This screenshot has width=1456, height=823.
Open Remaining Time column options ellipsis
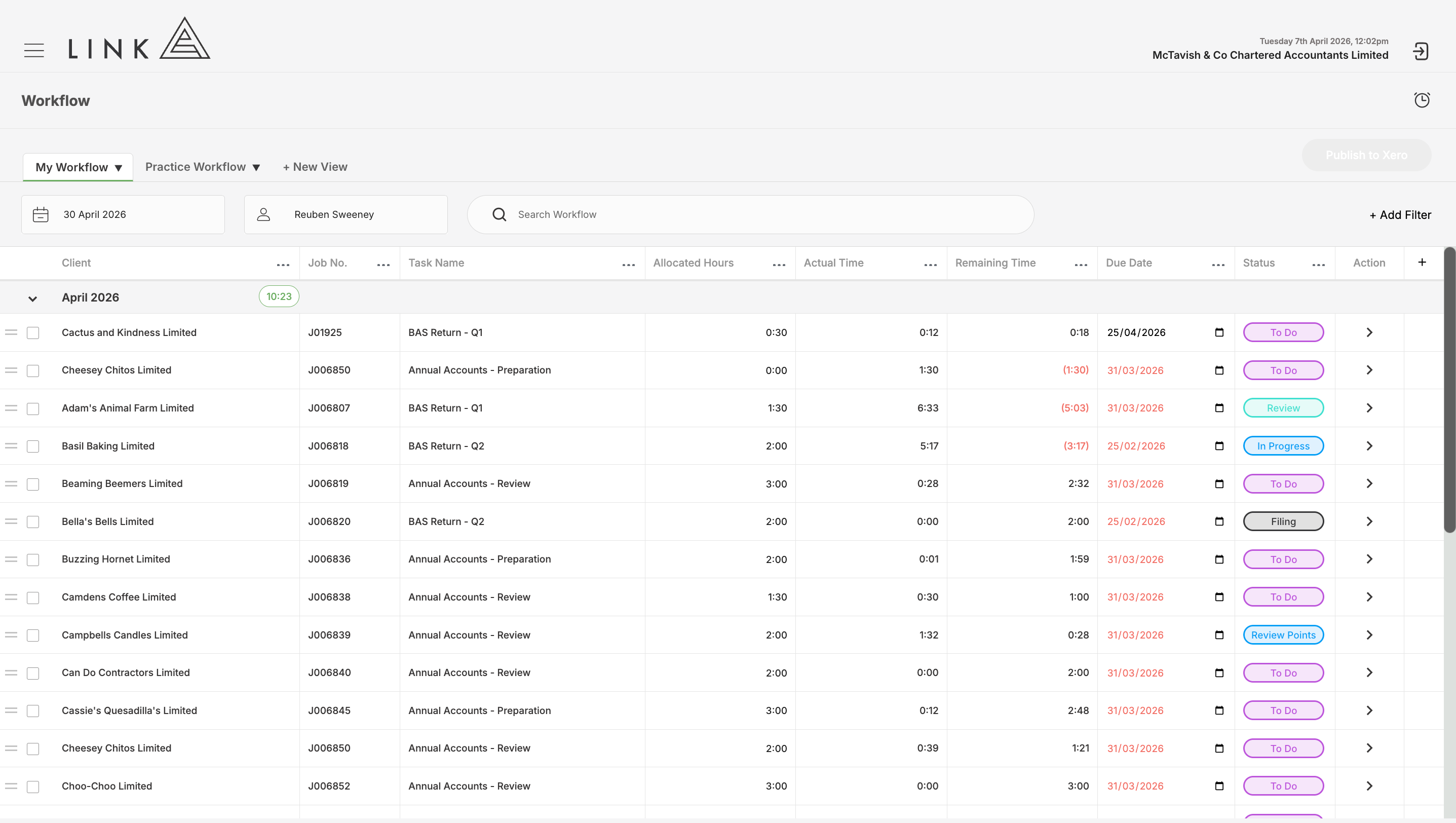point(1081,265)
